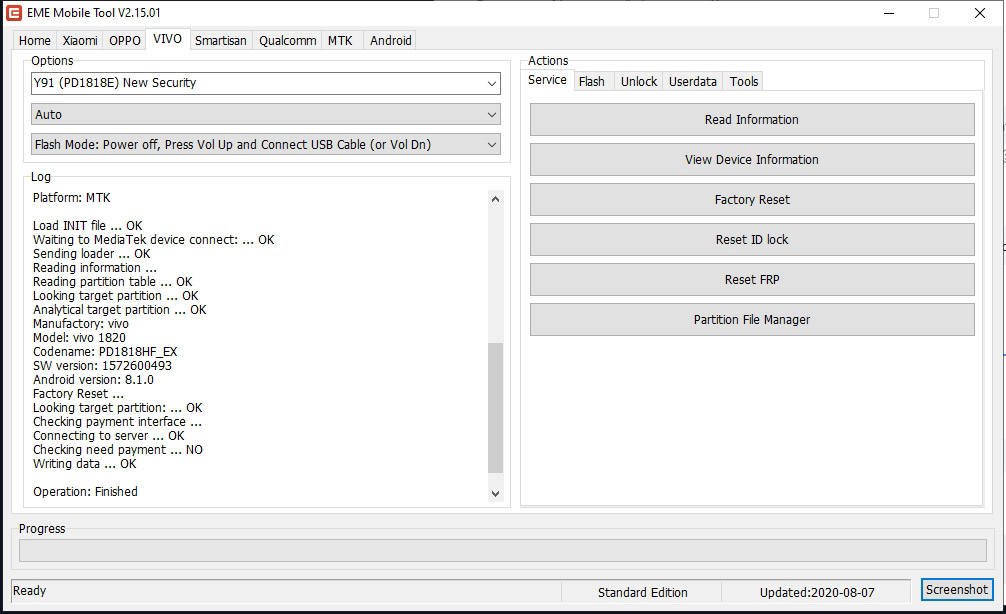Click the Read Information button

coord(752,120)
